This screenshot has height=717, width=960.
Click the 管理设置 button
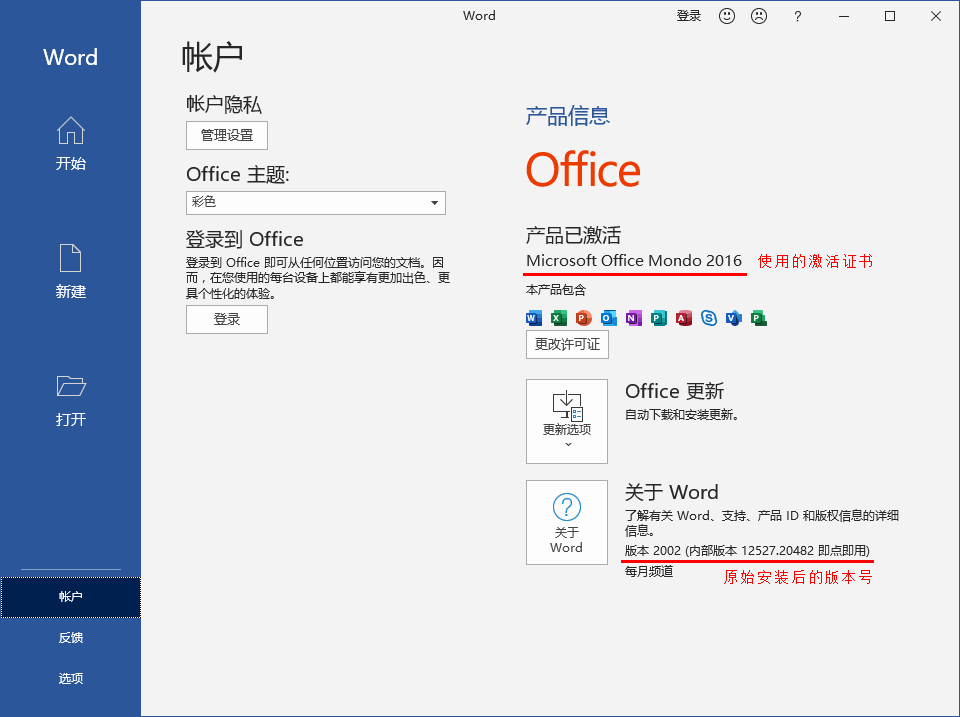(227, 135)
